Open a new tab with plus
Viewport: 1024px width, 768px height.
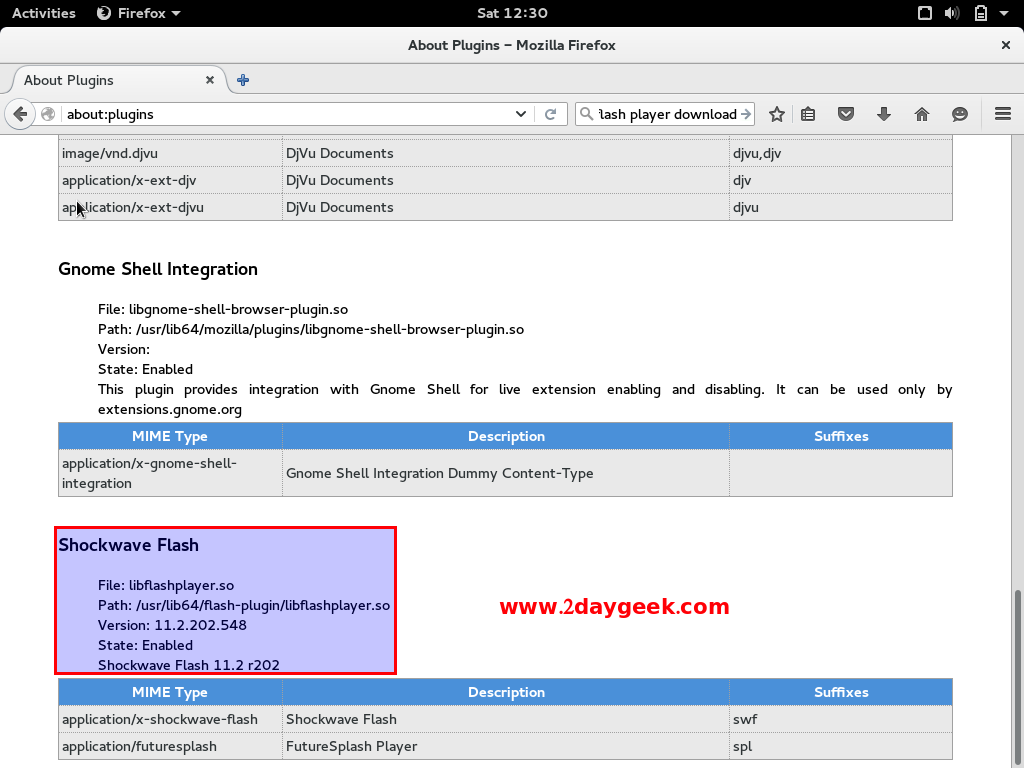tap(243, 80)
